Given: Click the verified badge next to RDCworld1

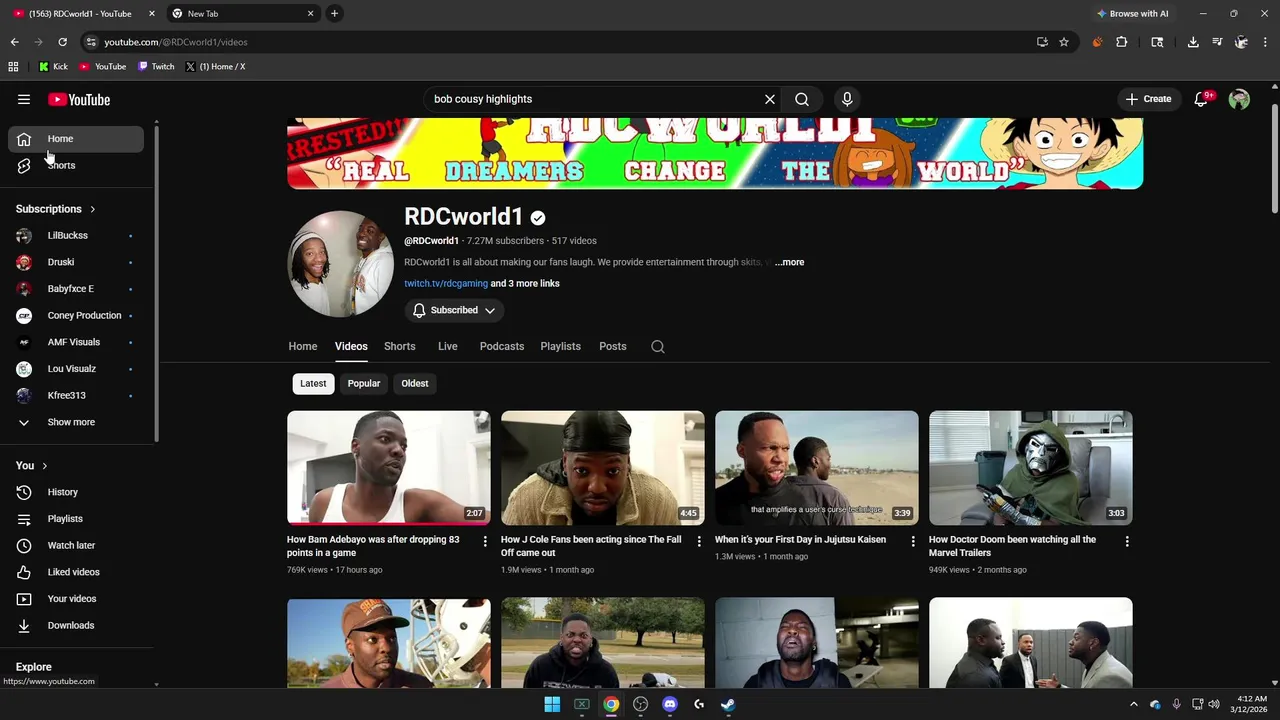Looking at the screenshot, I should [x=538, y=217].
